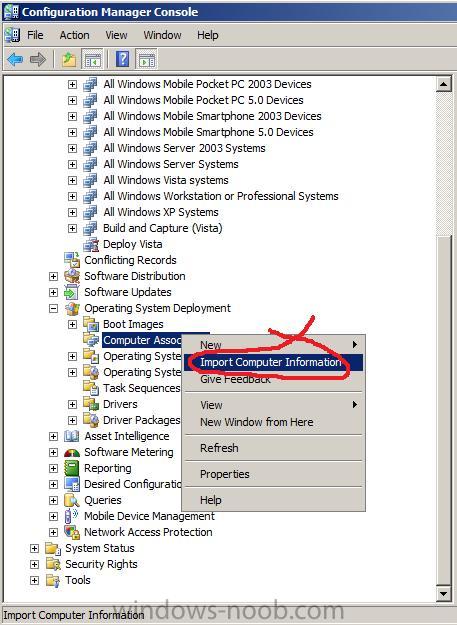Image resolution: width=457 pixels, height=625 pixels.
Task: Click the scrollbar down arrow
Action: [x=443, y=594]
